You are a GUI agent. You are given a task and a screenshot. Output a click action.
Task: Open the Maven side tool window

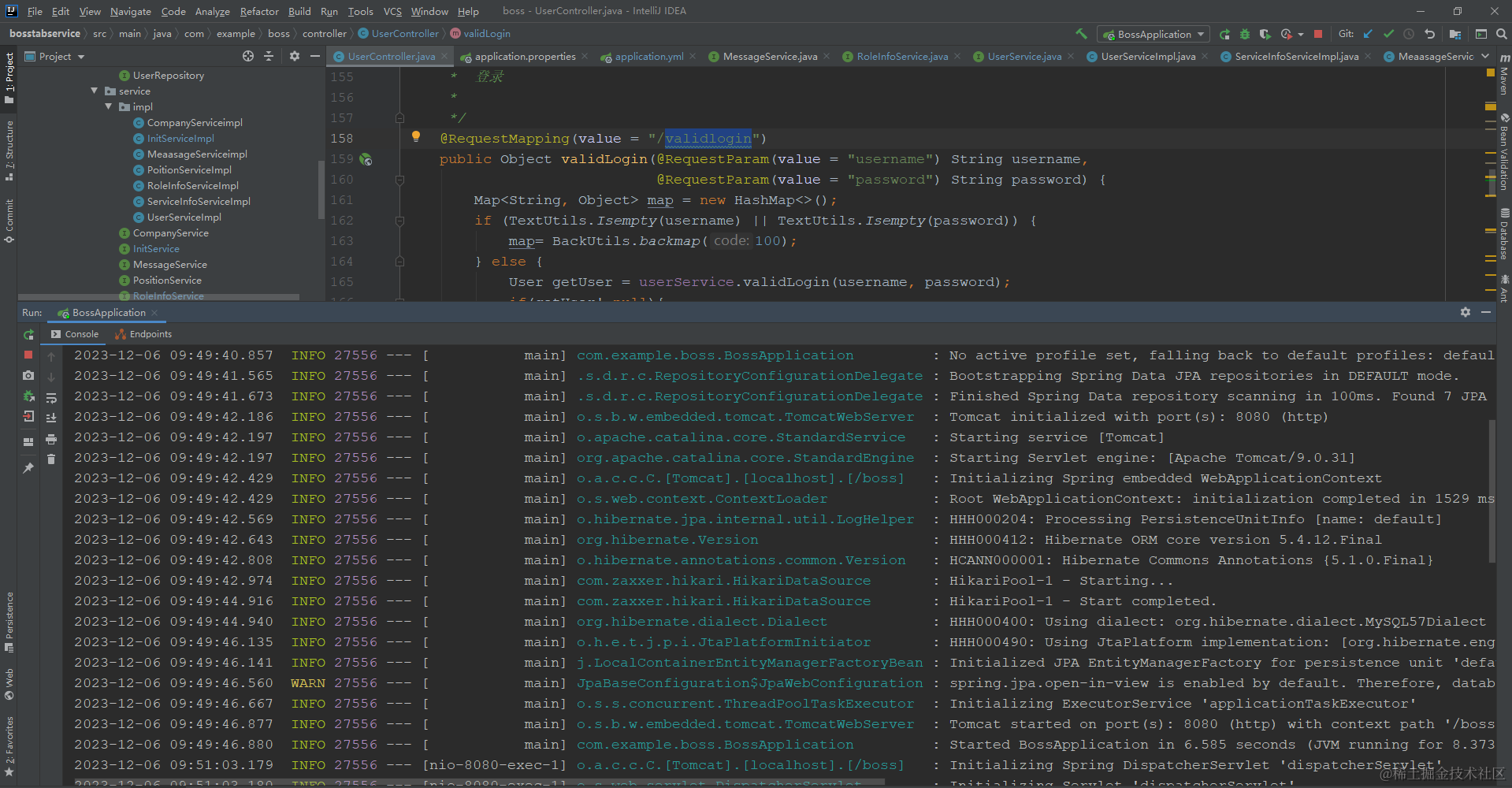click(x=1503, y=75)
